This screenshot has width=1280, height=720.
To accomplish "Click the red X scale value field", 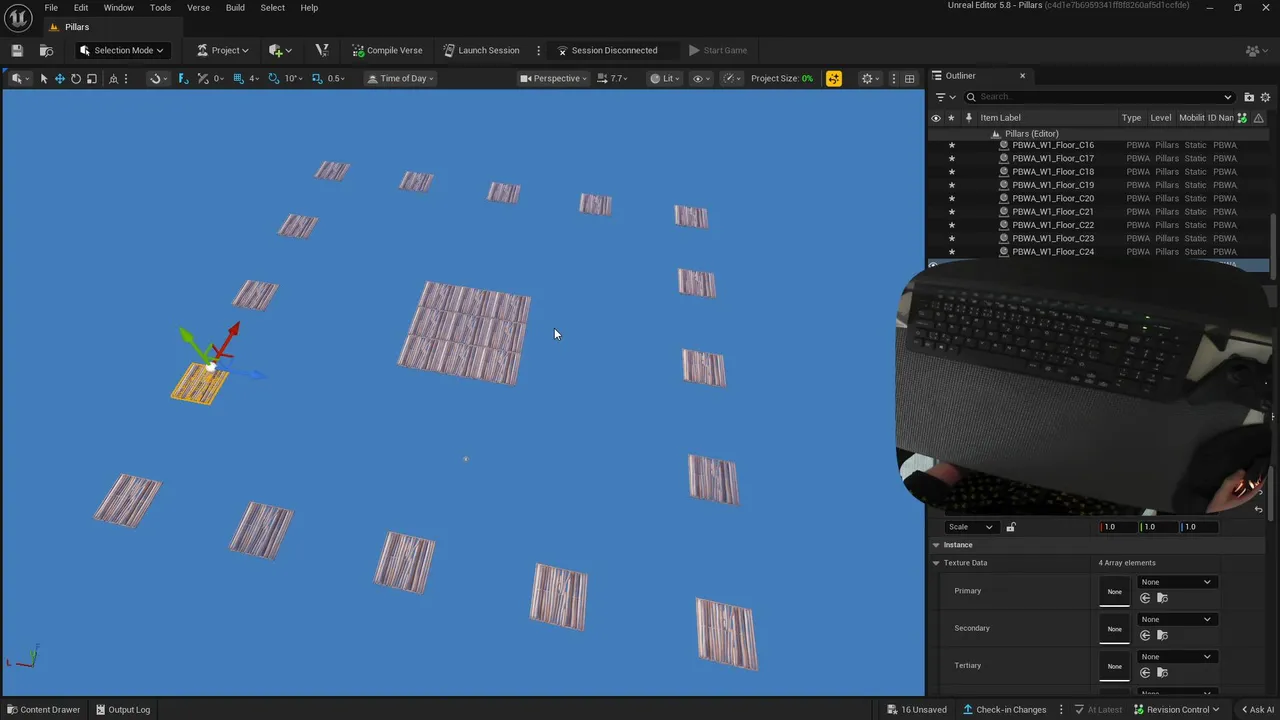I will pos(1118,527).
